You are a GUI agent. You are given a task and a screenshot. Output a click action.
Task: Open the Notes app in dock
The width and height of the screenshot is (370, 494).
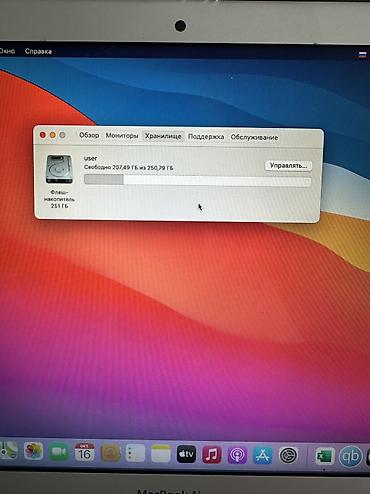[161, 454]
